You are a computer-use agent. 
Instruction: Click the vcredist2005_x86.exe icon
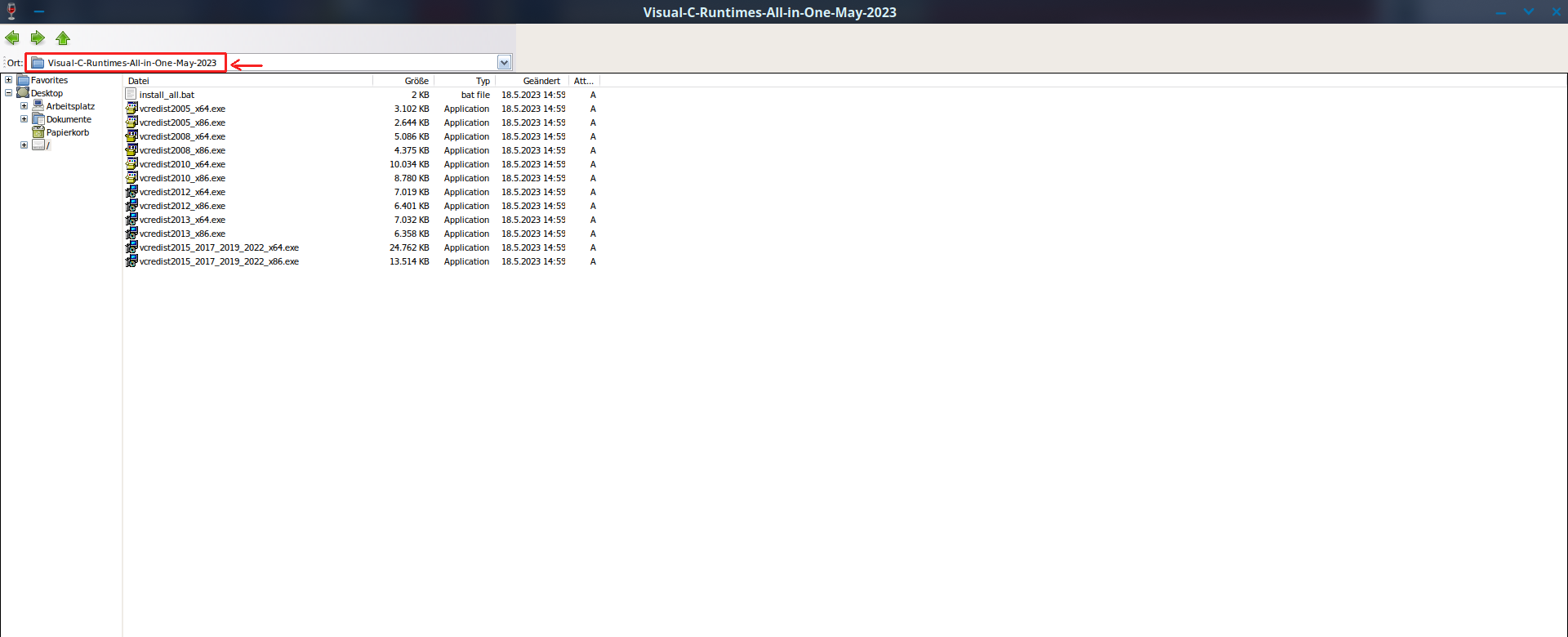(131, 122)
